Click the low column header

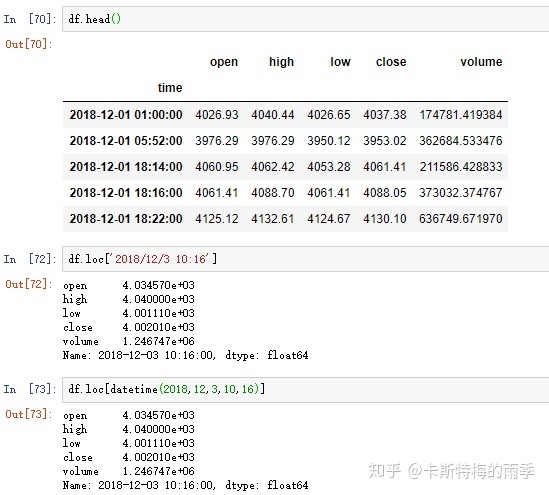[340, 62]
